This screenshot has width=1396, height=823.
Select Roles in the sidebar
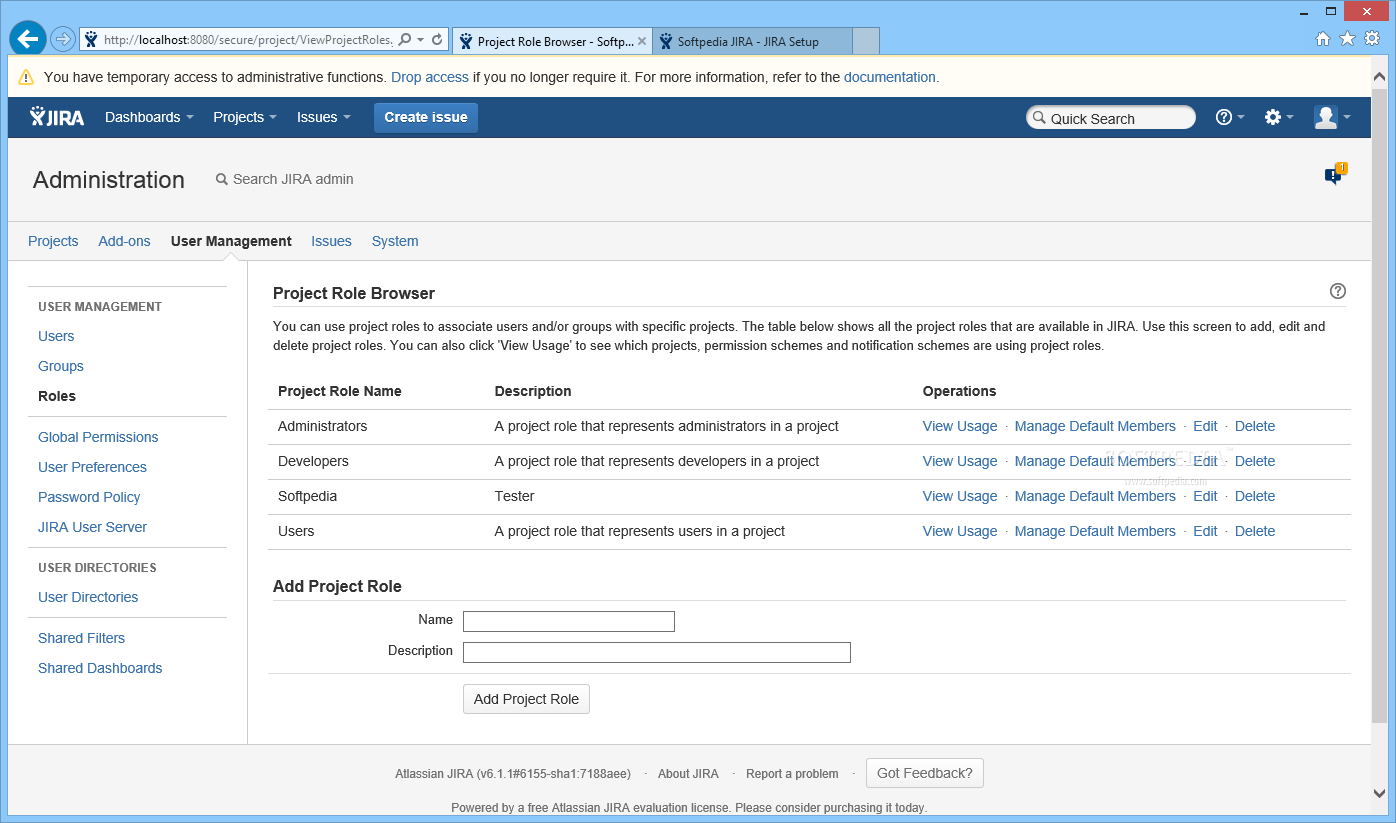[57, 396]
